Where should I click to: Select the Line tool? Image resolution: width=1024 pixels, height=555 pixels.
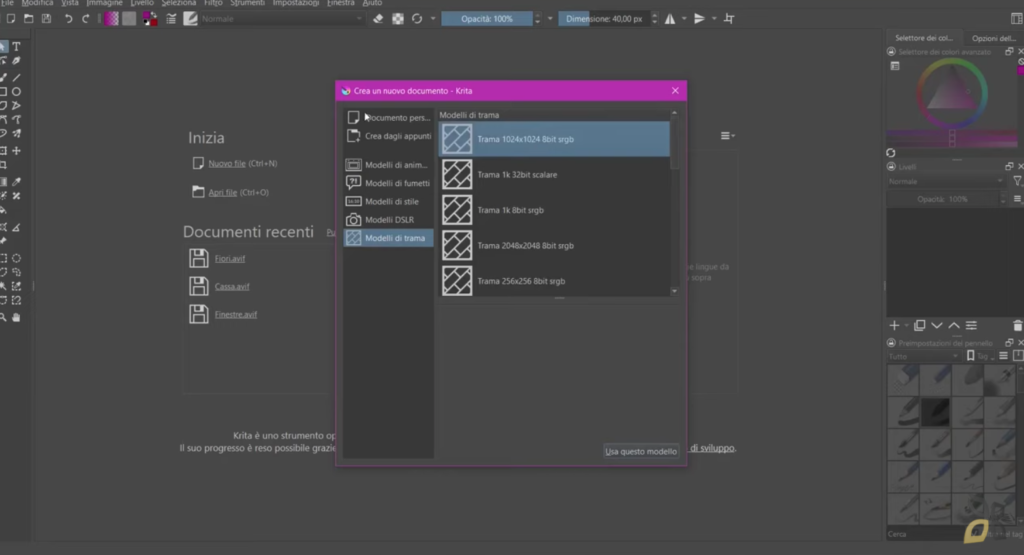point(16,77)
